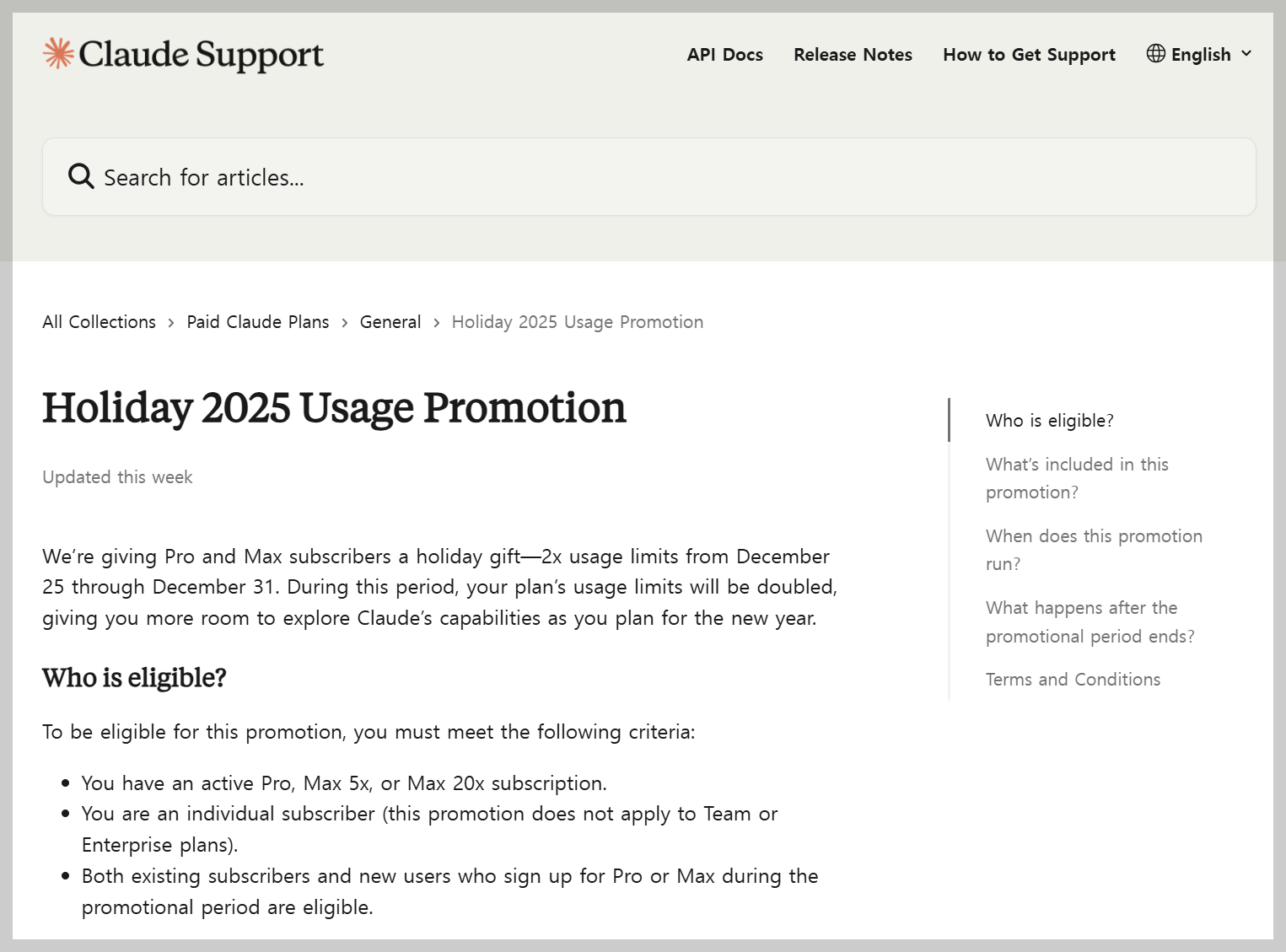The image size is (1286, 952).
Task: Click bullet about existing subscribers and new users
Action: tap(449, 891)
